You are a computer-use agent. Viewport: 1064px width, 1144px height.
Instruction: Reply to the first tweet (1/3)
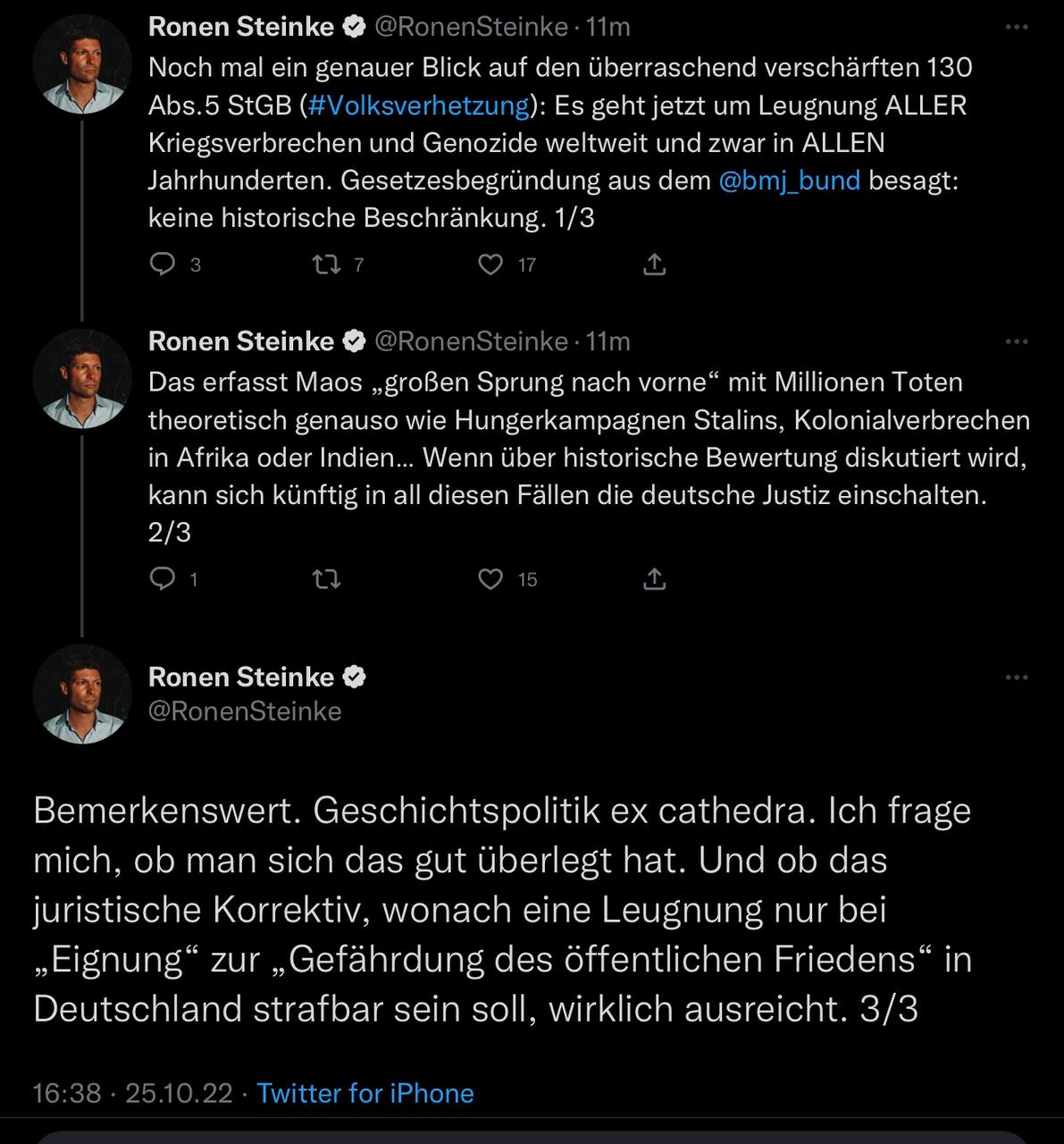pyautogui.click(x=162, y=265)
